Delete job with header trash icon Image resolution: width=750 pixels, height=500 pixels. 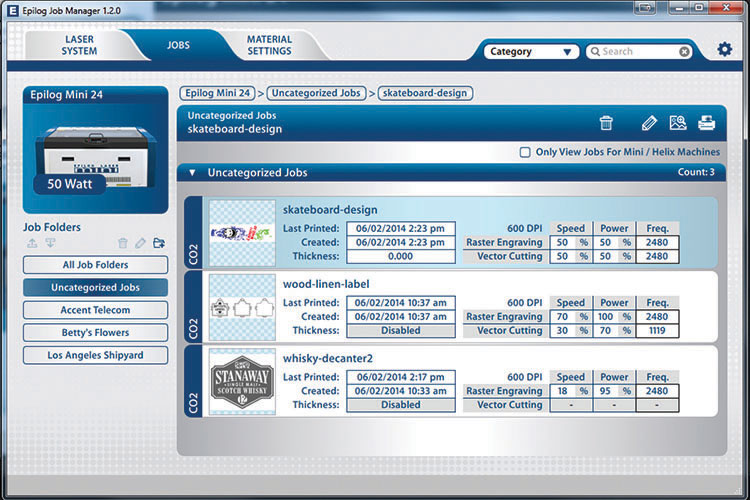tap(606, 123)
